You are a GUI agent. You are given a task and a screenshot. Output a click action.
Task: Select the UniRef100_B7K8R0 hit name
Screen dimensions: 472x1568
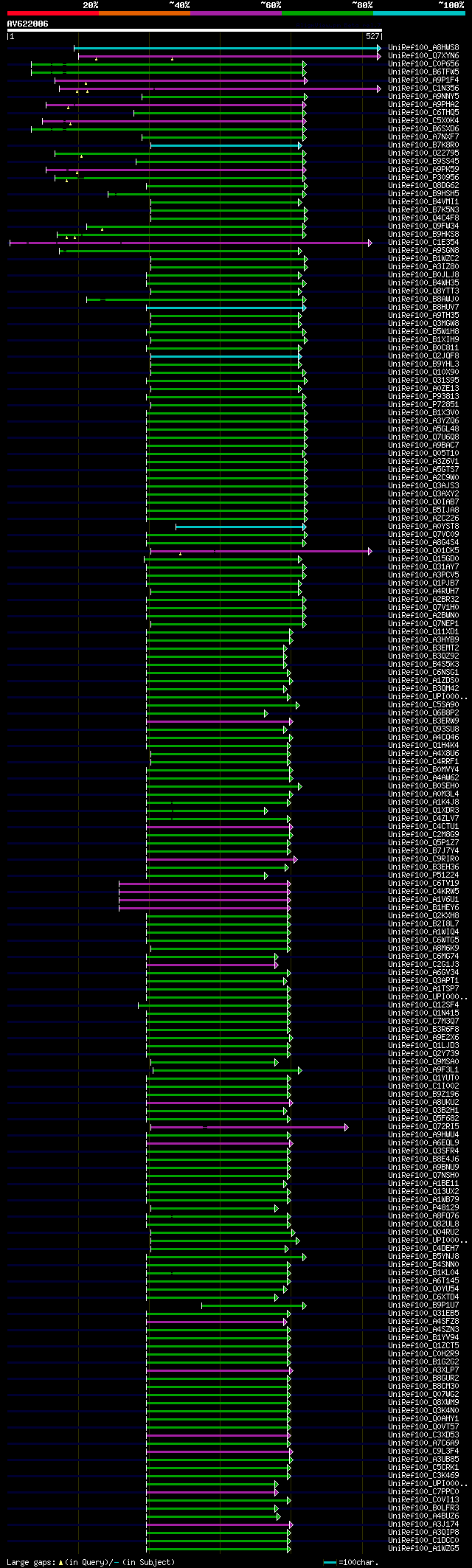[x=423, y=145]
